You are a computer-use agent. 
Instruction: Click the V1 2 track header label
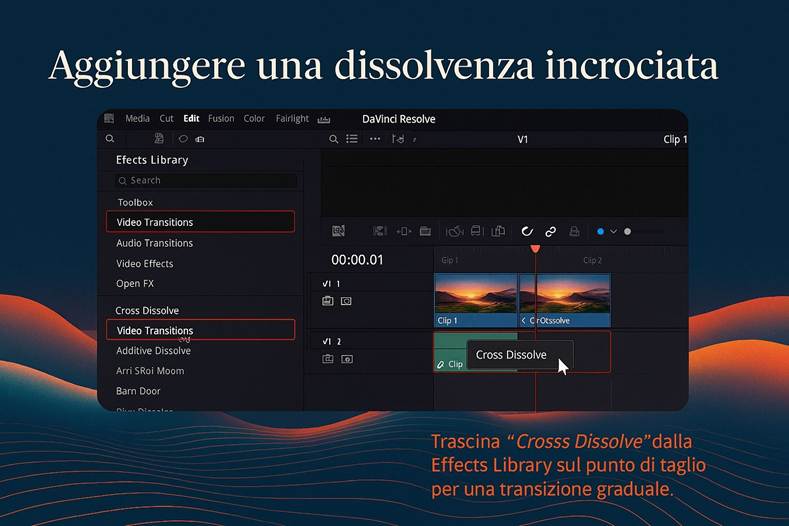(x=332, y=342)
